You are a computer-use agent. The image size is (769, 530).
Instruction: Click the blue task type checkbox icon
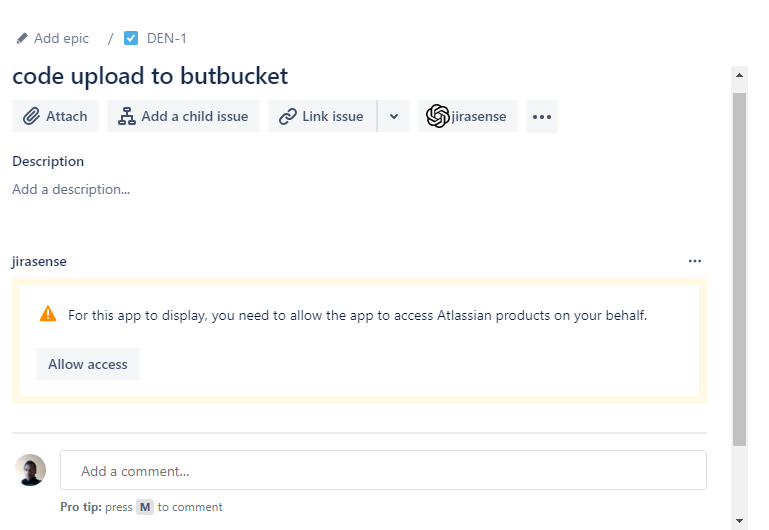click(131, 39)
